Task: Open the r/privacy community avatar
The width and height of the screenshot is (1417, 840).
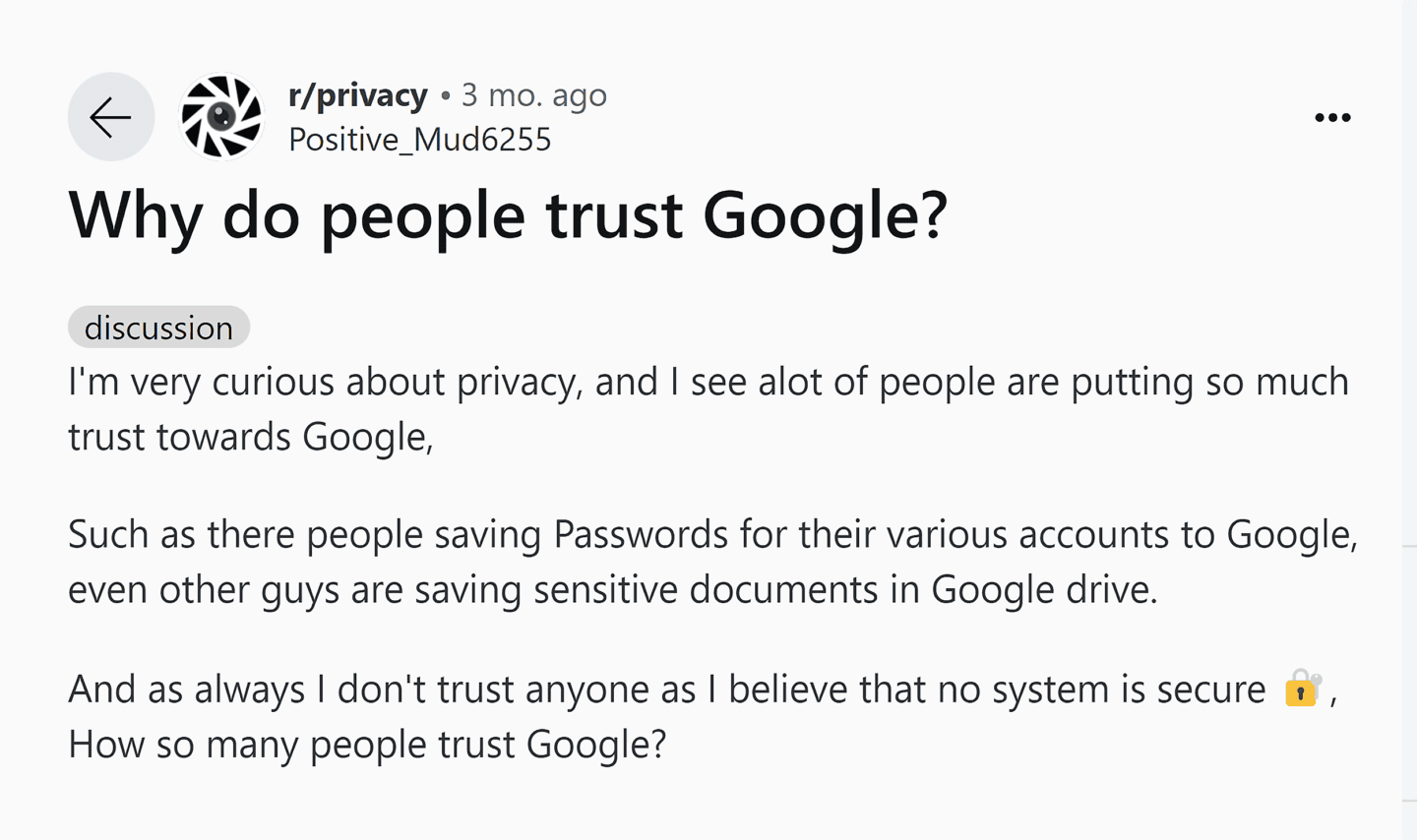Action: click(221, 117)
